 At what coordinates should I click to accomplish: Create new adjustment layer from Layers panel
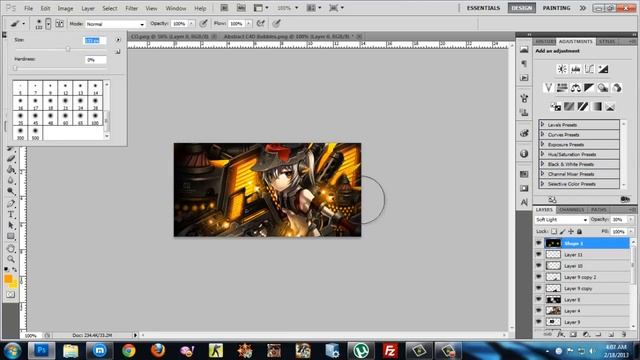[x=586, y=334]
